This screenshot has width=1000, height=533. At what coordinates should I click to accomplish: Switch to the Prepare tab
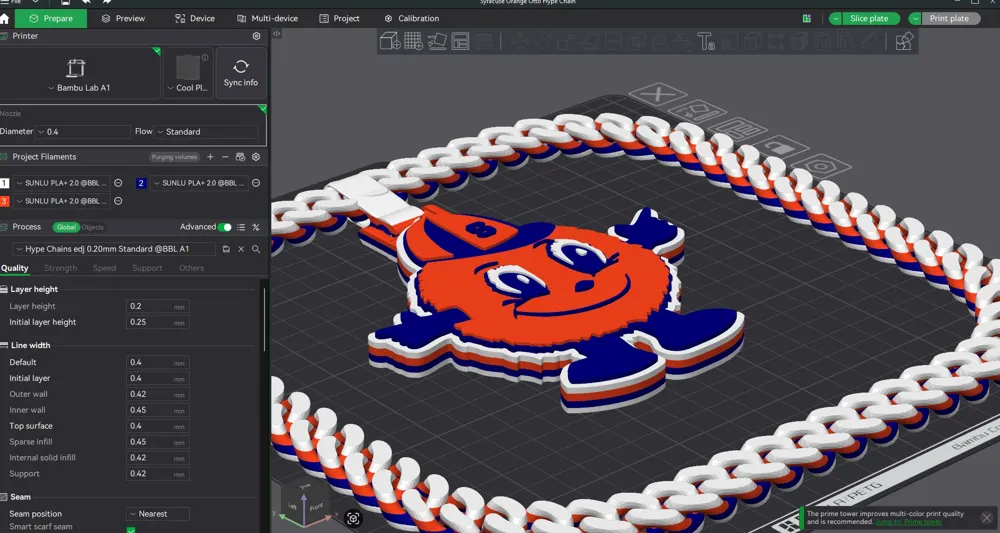[51, 18]
